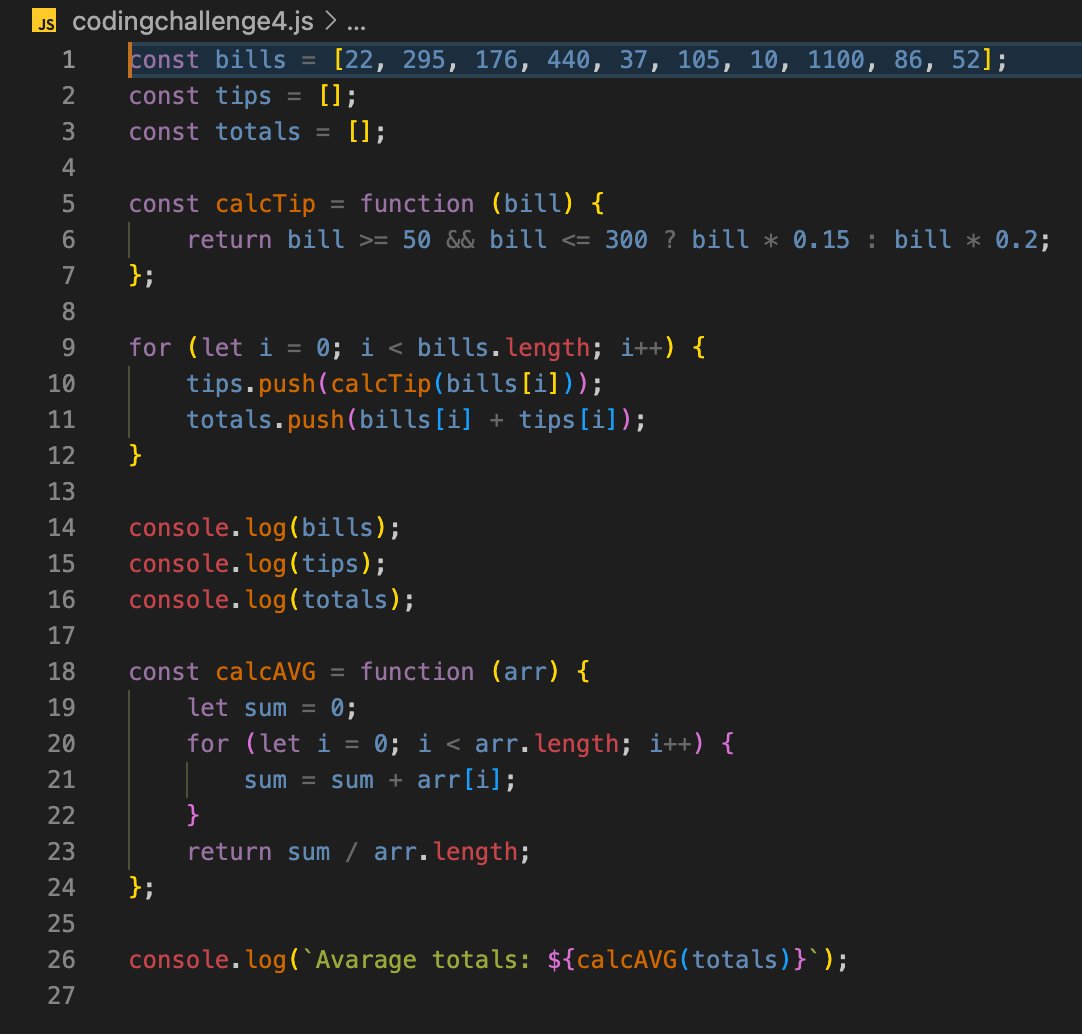Click line number 27 in gutter
Viewport: 1082px width, 1034px height.
tap(61, 995)
